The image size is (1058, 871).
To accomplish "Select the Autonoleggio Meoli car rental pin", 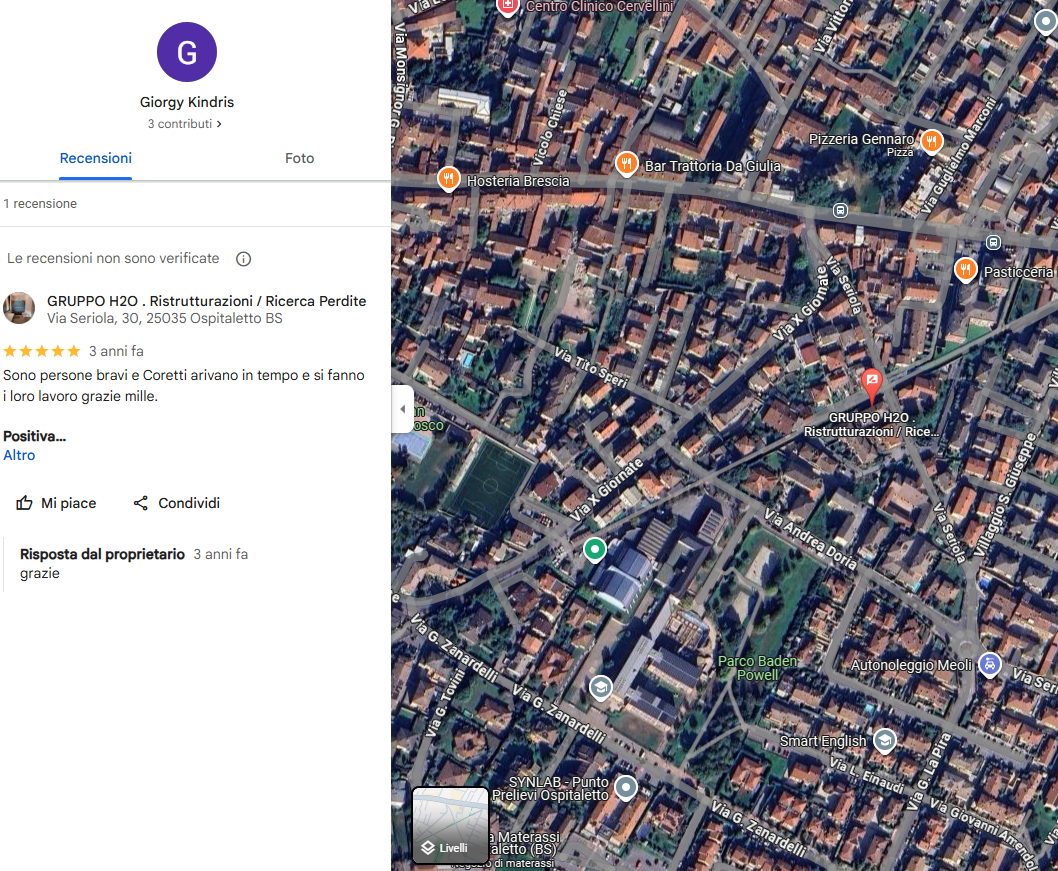I will pyautogui.click(x=989, y=665).
